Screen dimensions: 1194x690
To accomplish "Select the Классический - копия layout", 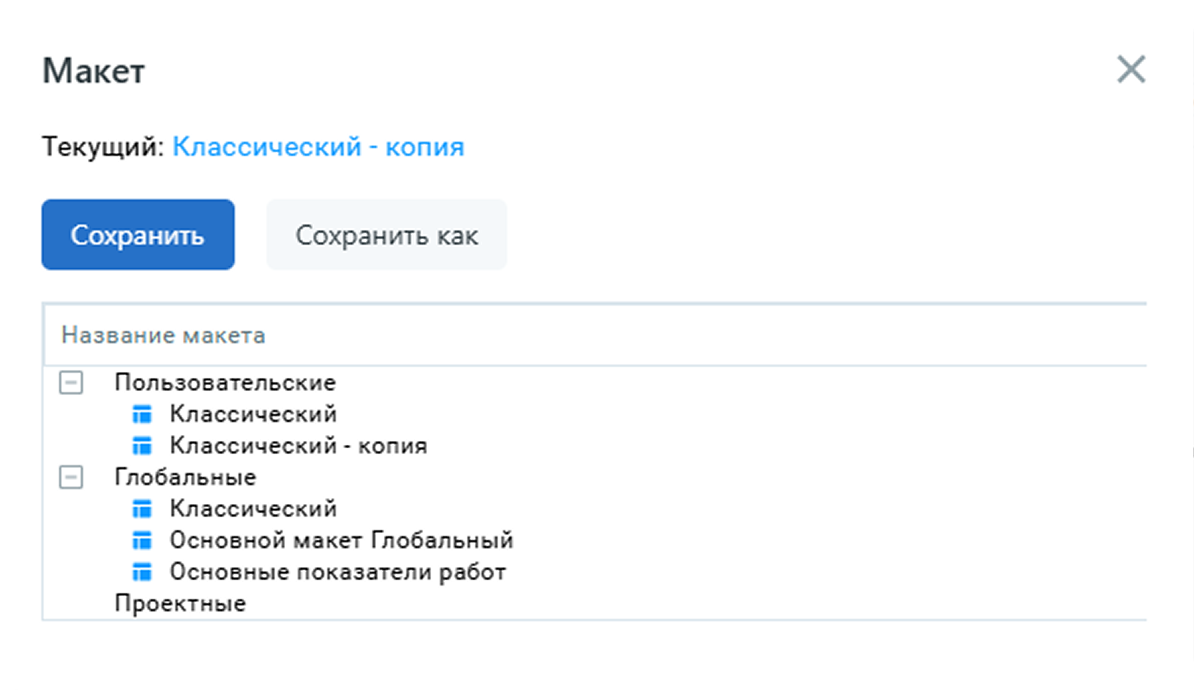I will (297, 445).
